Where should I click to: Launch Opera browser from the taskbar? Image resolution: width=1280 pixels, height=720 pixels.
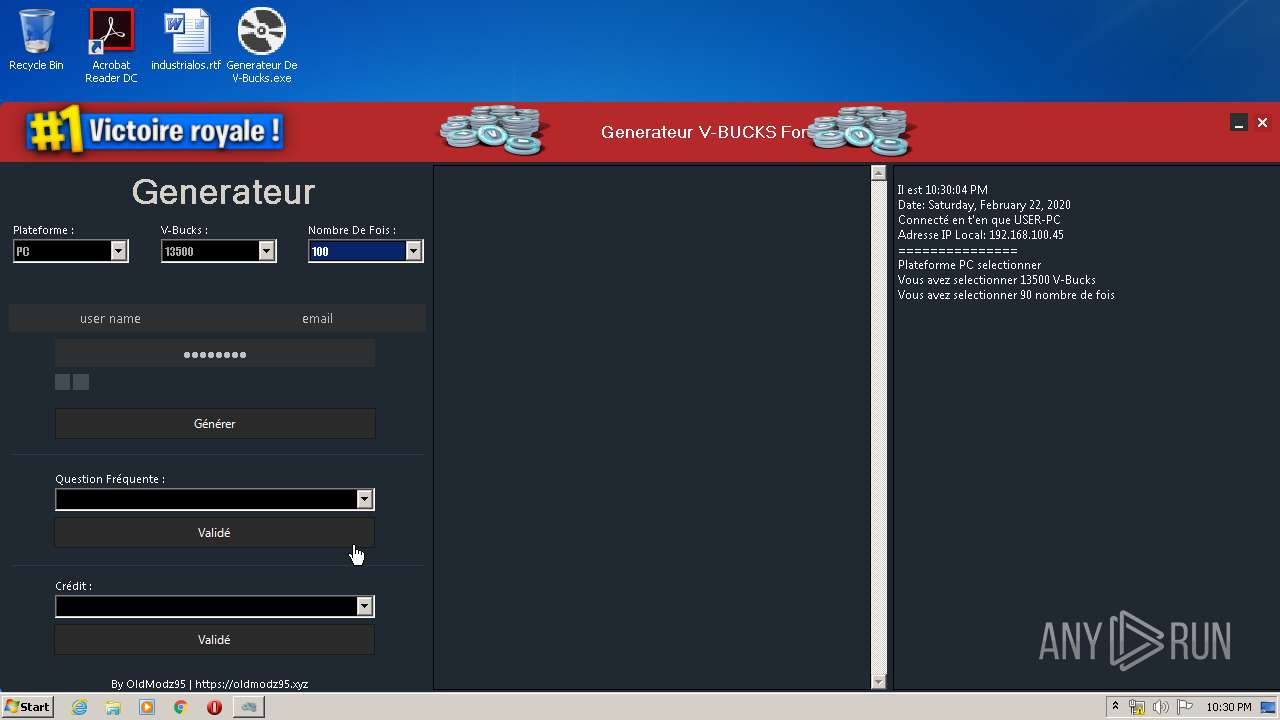click(x=214, y=707)
